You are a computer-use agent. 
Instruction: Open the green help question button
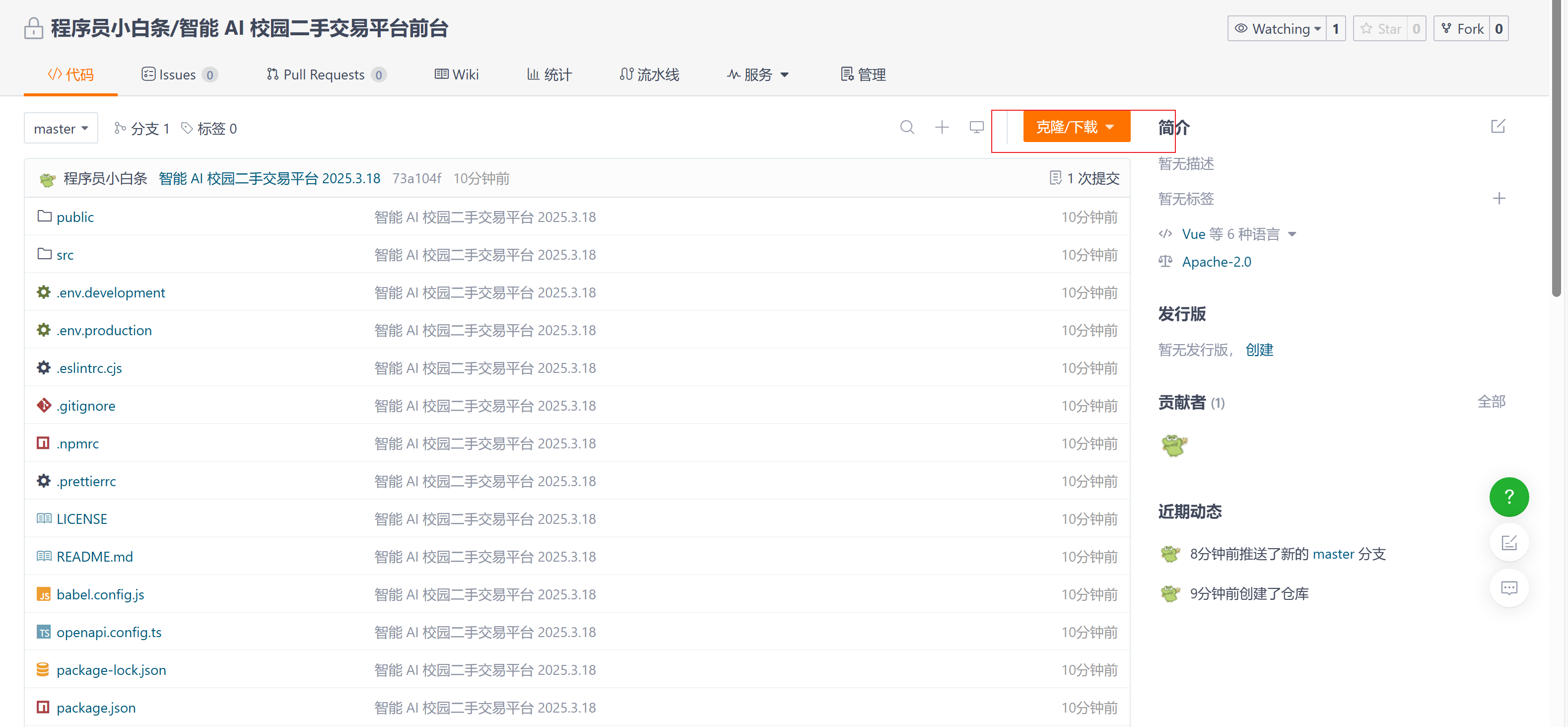[x=1508, y=497]
